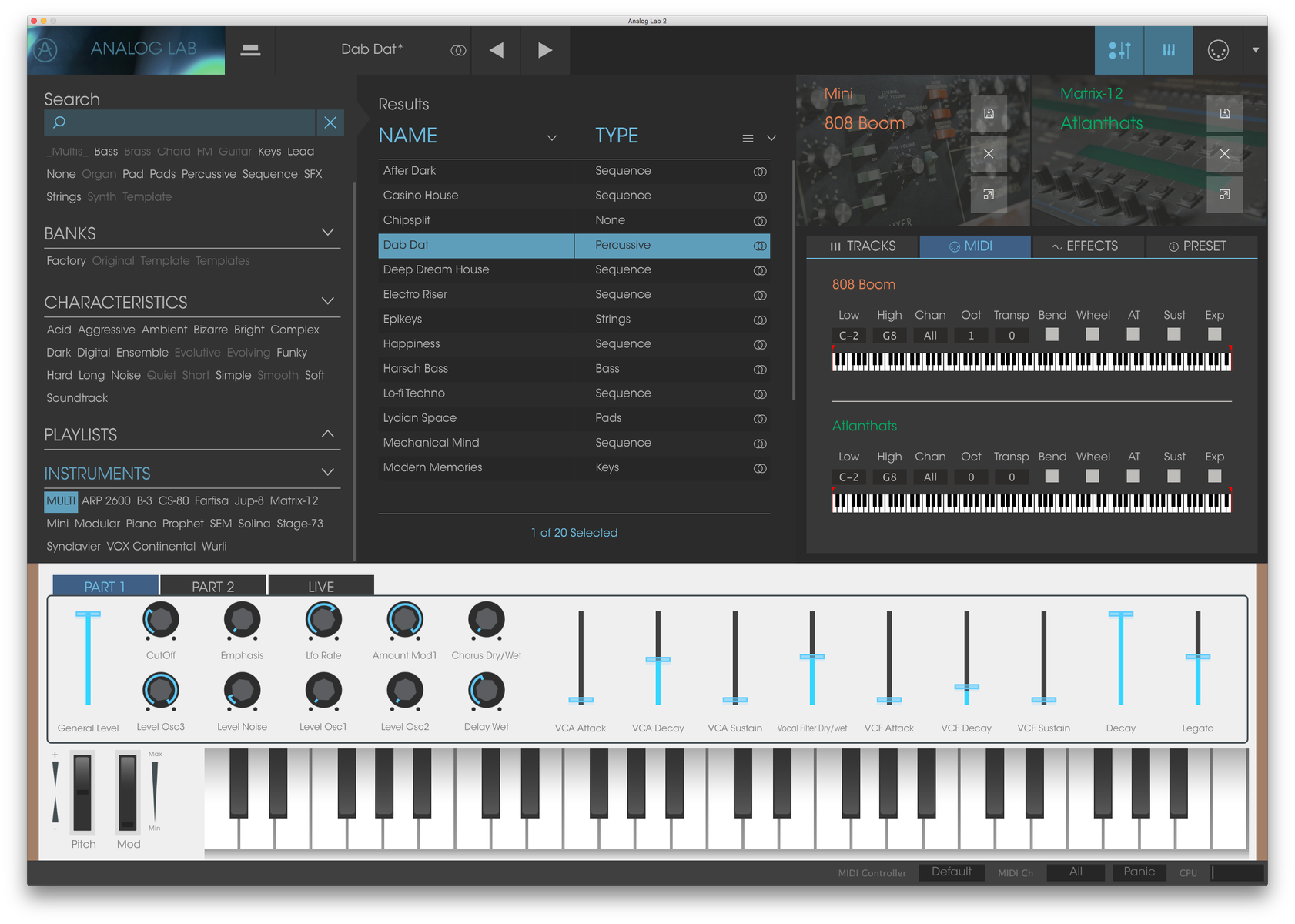Click the Panic button
Screen dimensions: 1295x924
tap(1139, 872)
